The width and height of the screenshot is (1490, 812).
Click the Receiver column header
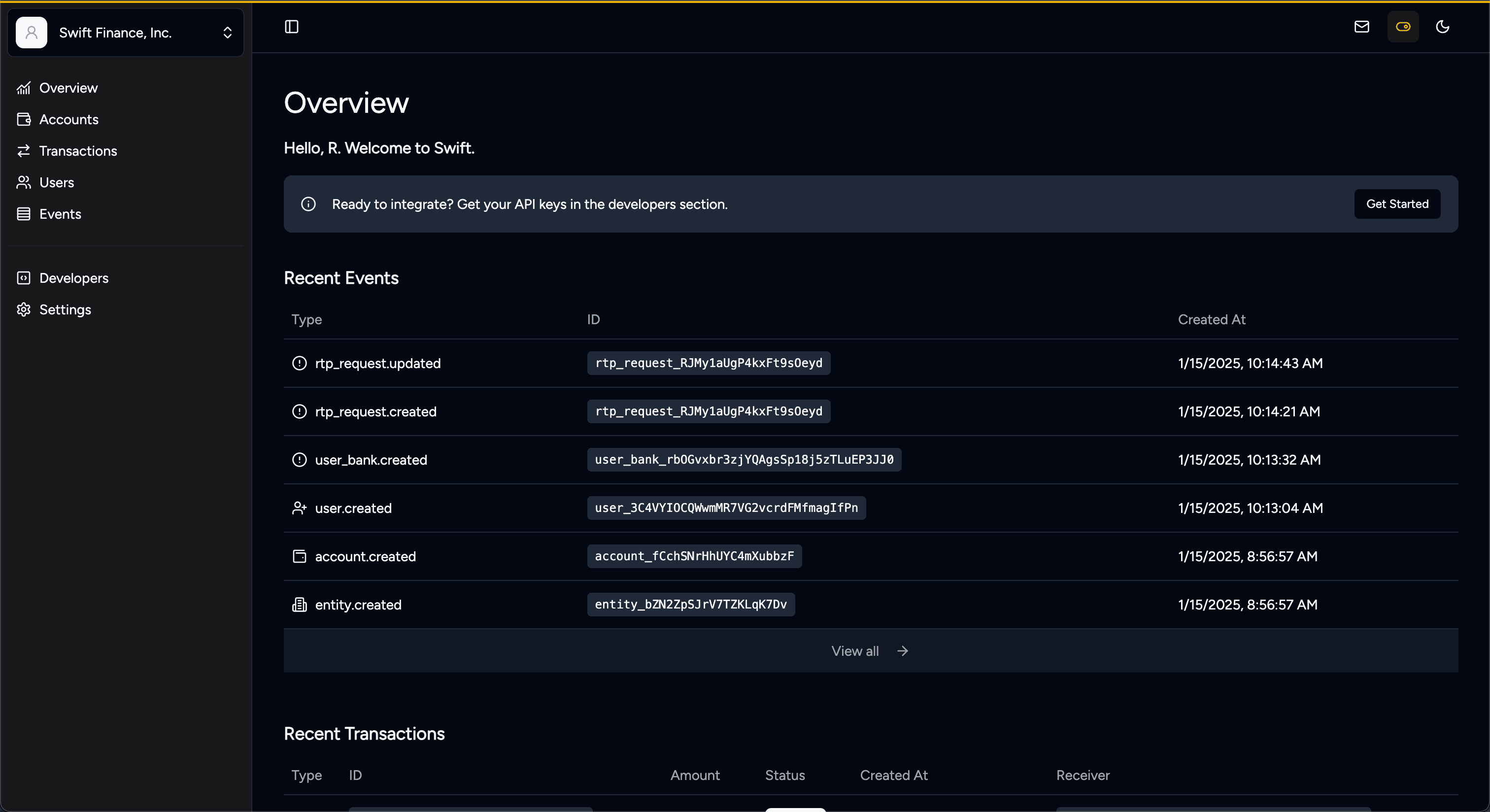click(1083, 775)
